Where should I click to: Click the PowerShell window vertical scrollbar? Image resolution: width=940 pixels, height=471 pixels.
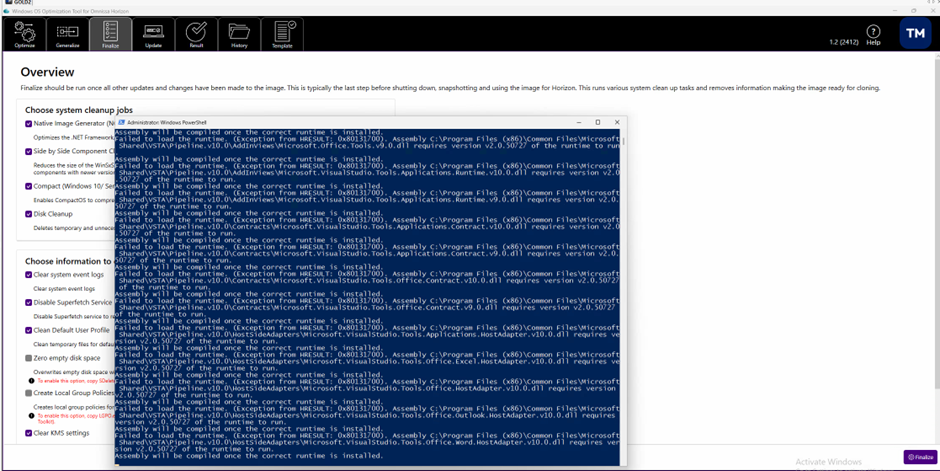[622, 290]
